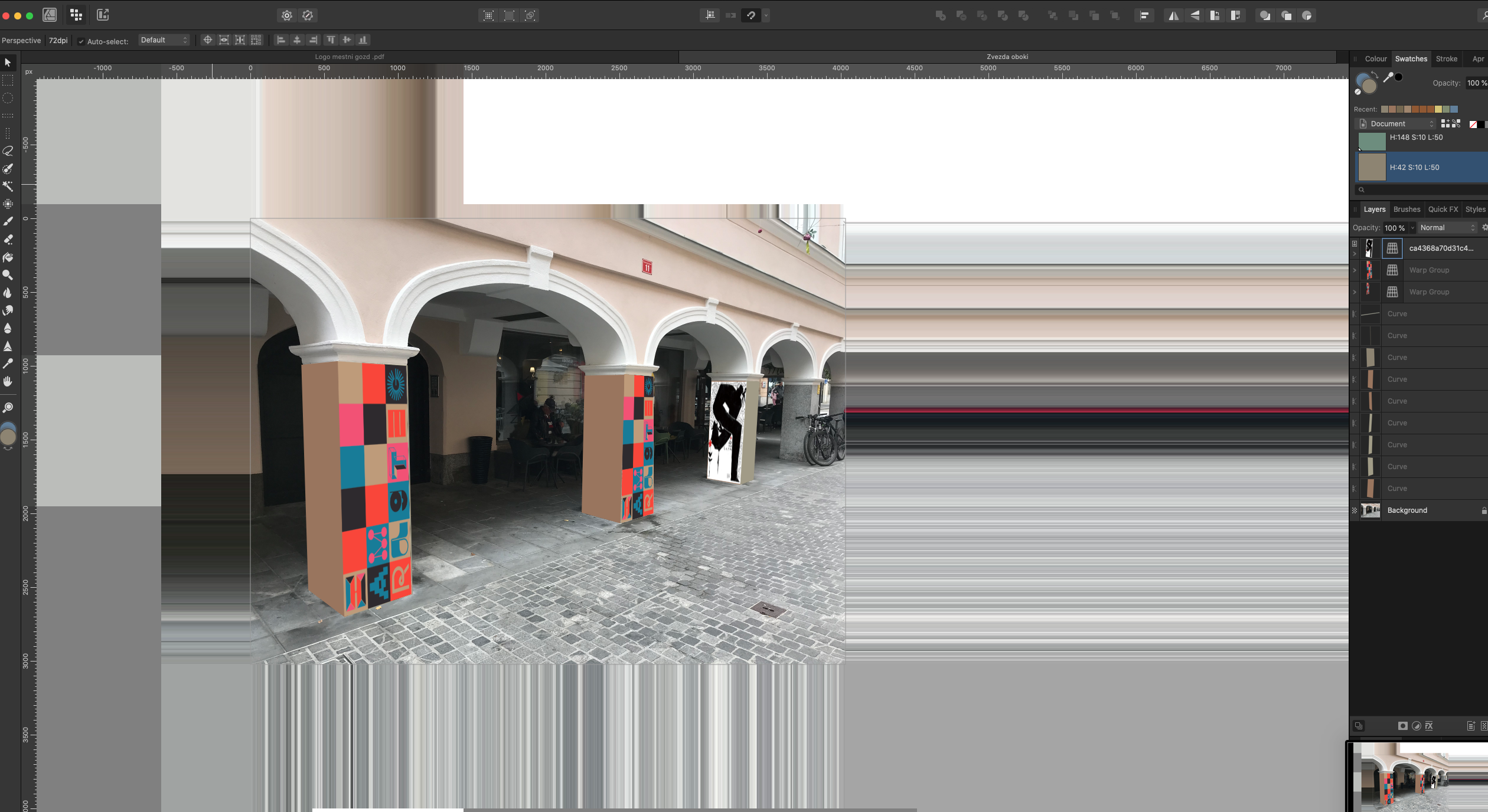Toggle the Auto-select checkbox
Viewport: 1488px width, 812px height.
click(81, 41)
